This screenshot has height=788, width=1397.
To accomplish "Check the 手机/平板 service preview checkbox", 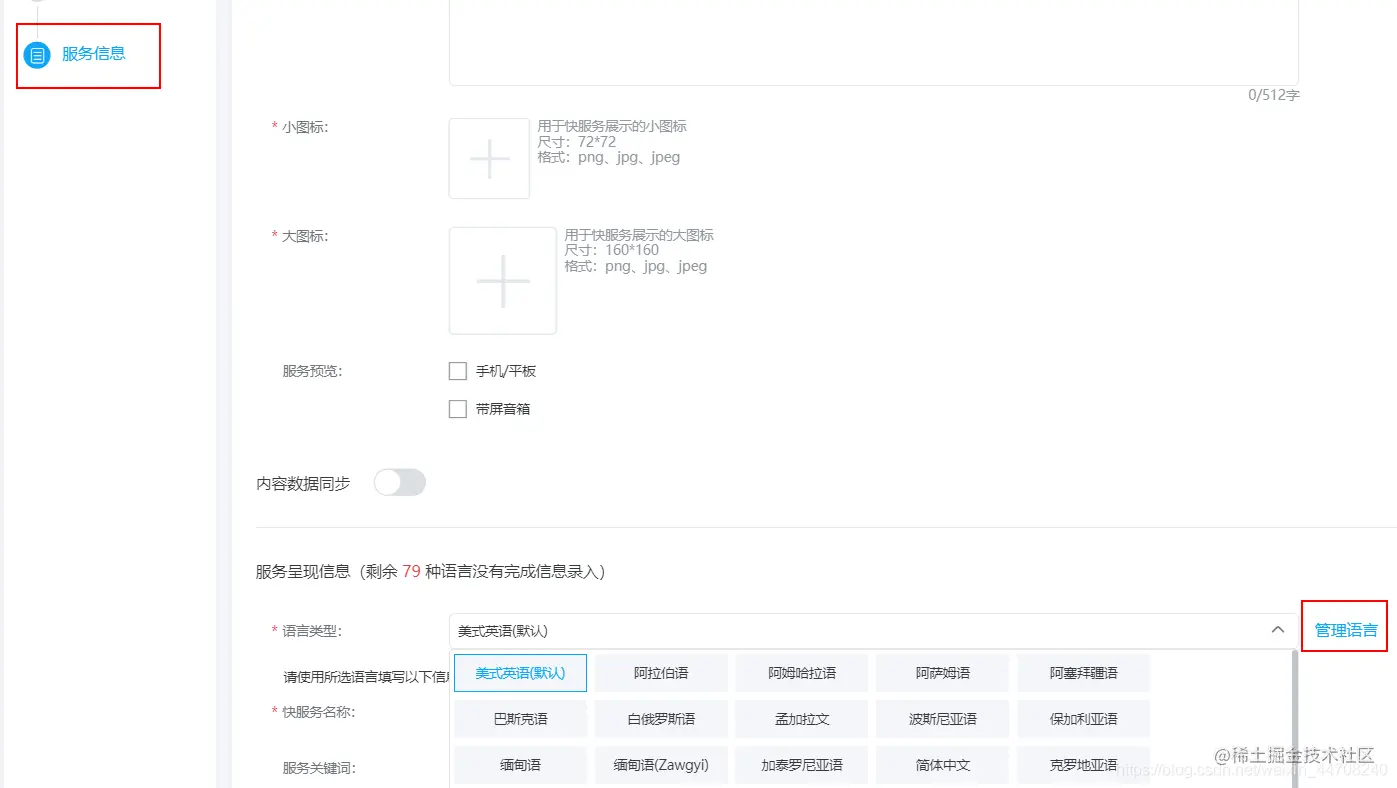I will coord(457,370).
